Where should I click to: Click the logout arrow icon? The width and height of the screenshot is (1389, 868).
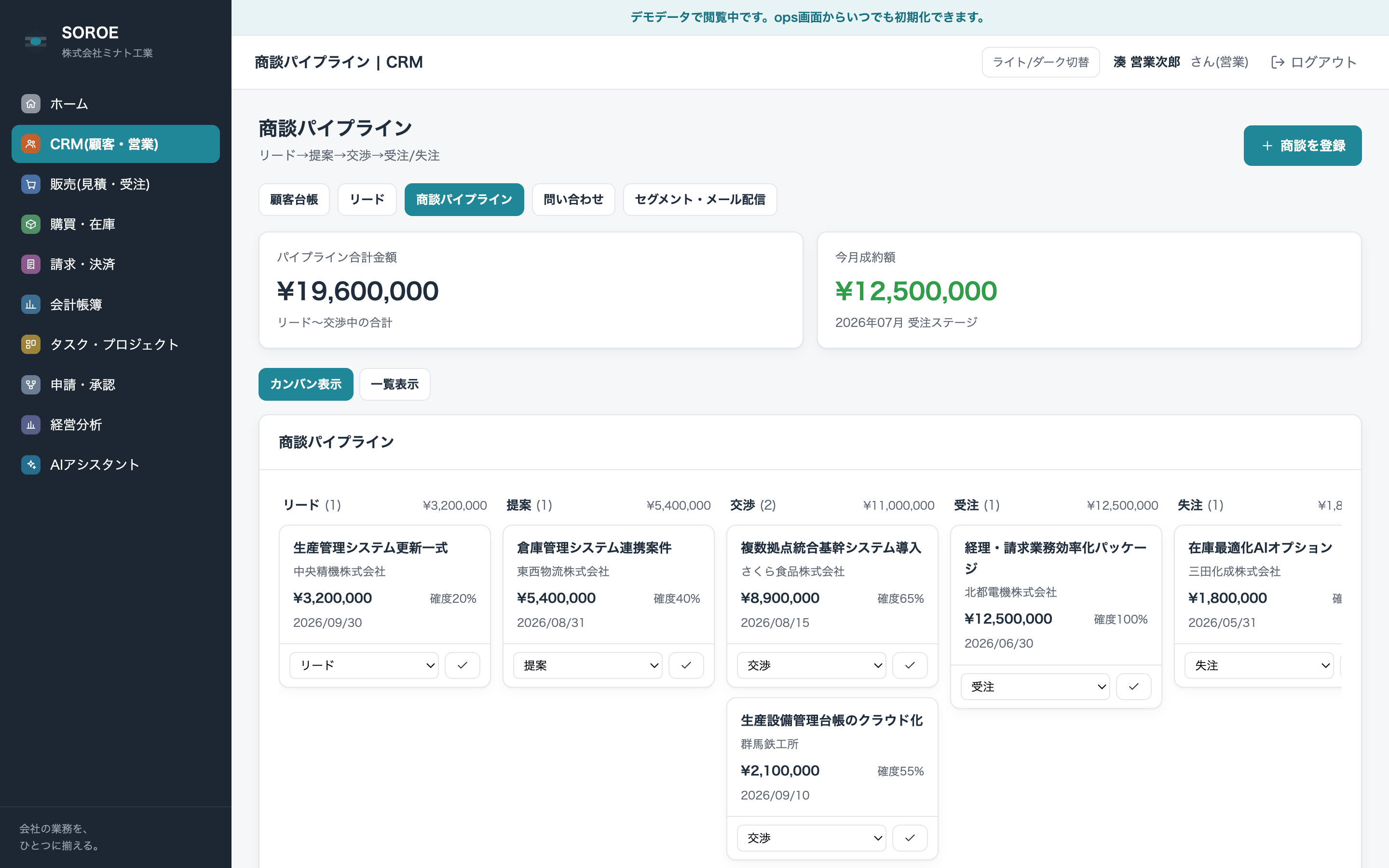coord(1278,62)
